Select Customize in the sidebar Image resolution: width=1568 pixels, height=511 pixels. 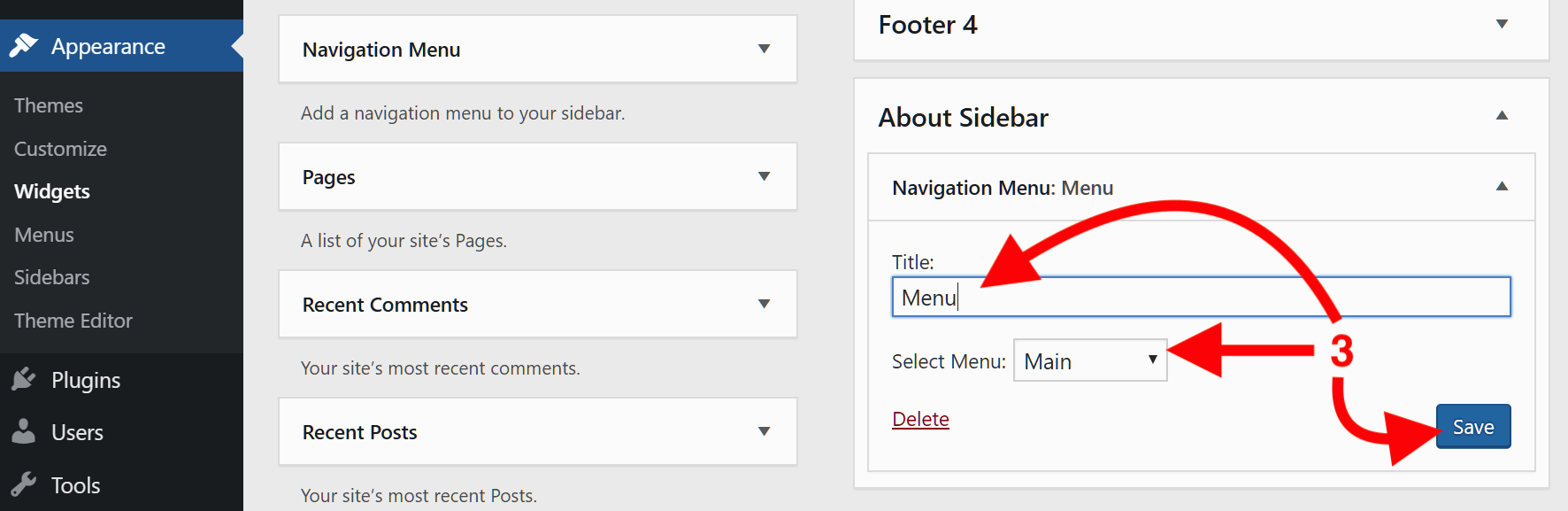click(59, 148)
